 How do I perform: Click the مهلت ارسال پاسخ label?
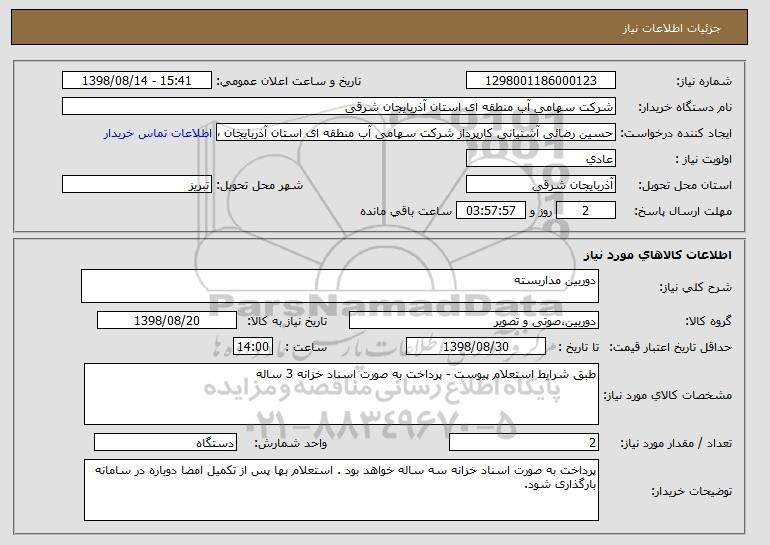click(683, 212)
